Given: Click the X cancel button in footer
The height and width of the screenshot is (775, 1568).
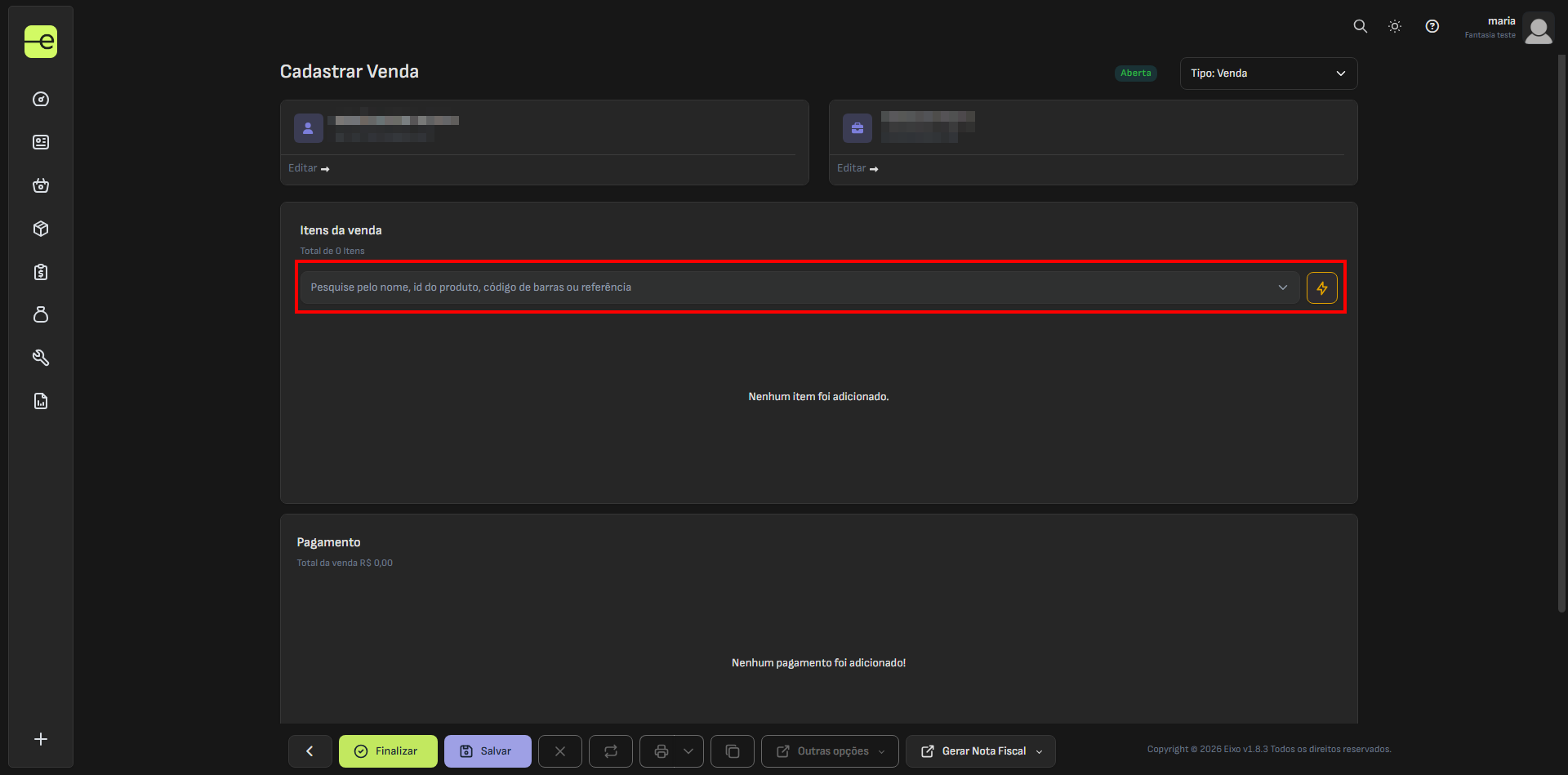Looking at the screenshot, I should (560, 751).
